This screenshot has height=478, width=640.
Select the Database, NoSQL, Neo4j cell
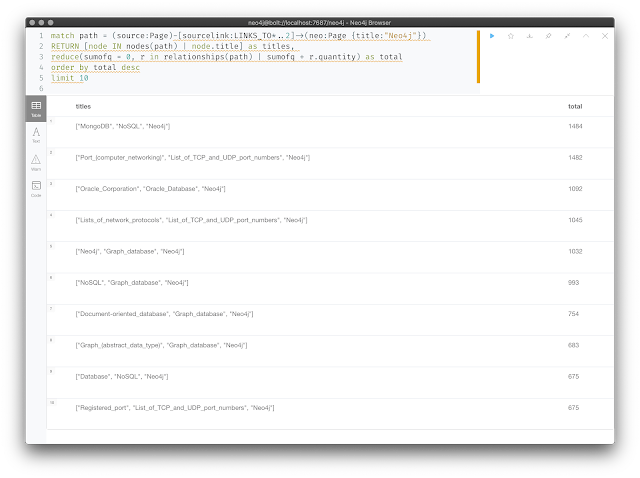pos(122,376)
